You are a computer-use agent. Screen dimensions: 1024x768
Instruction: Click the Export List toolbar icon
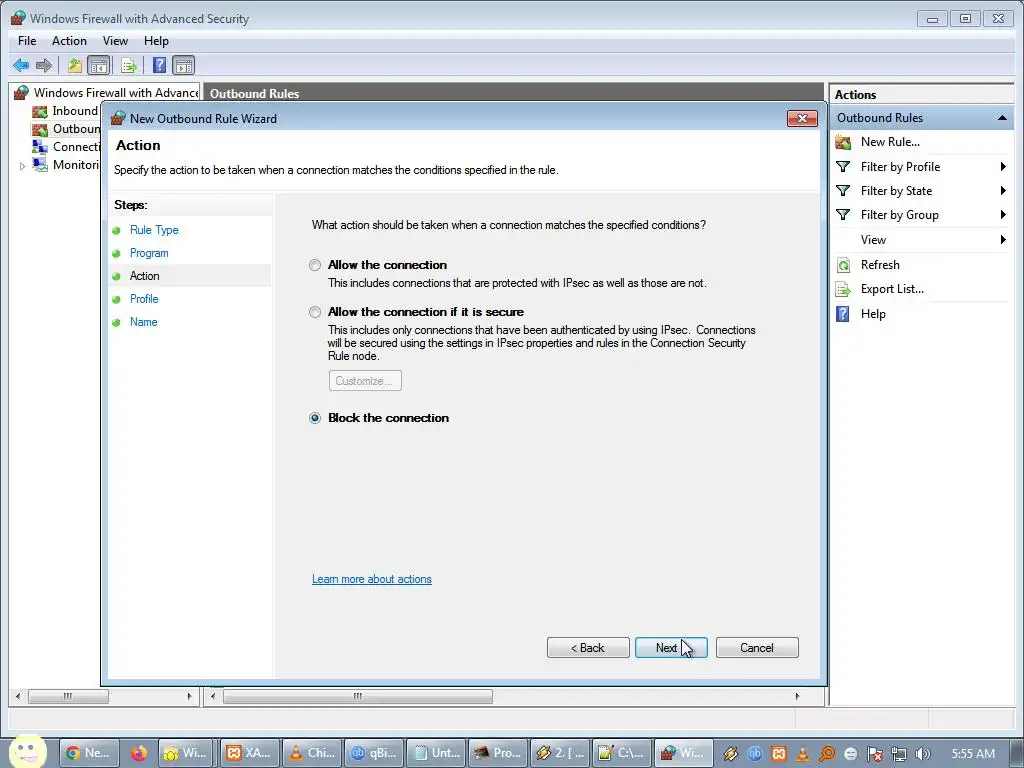(x=129, y=65)
